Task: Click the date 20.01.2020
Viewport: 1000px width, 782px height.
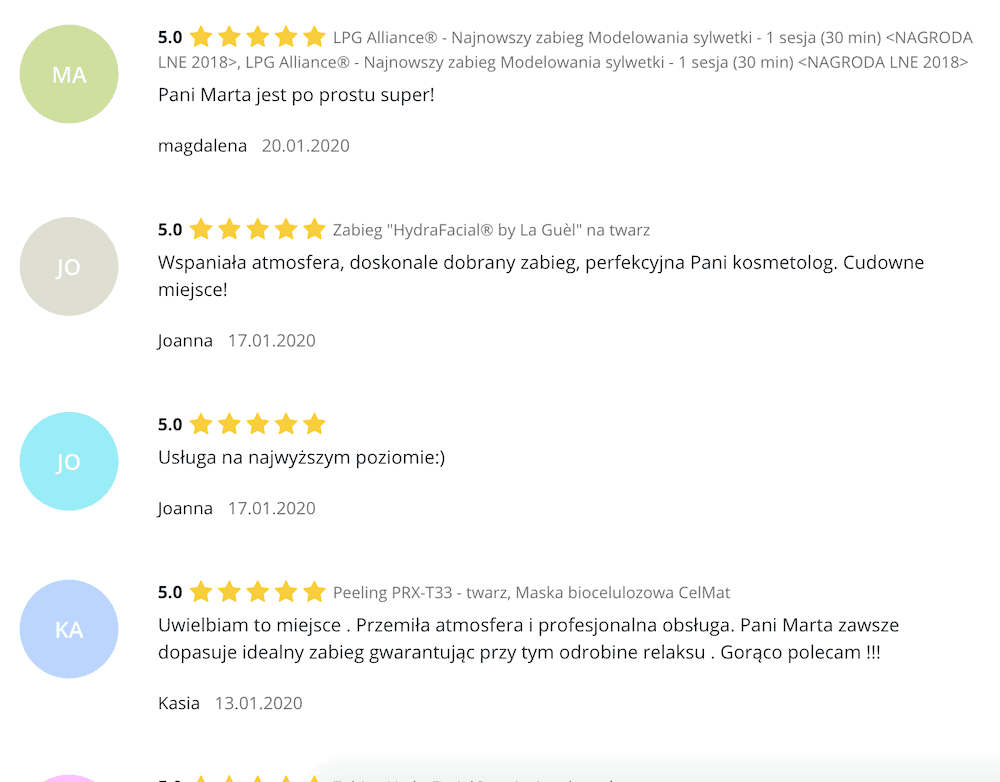Action: pyautogui.click(x=306, y=146)
